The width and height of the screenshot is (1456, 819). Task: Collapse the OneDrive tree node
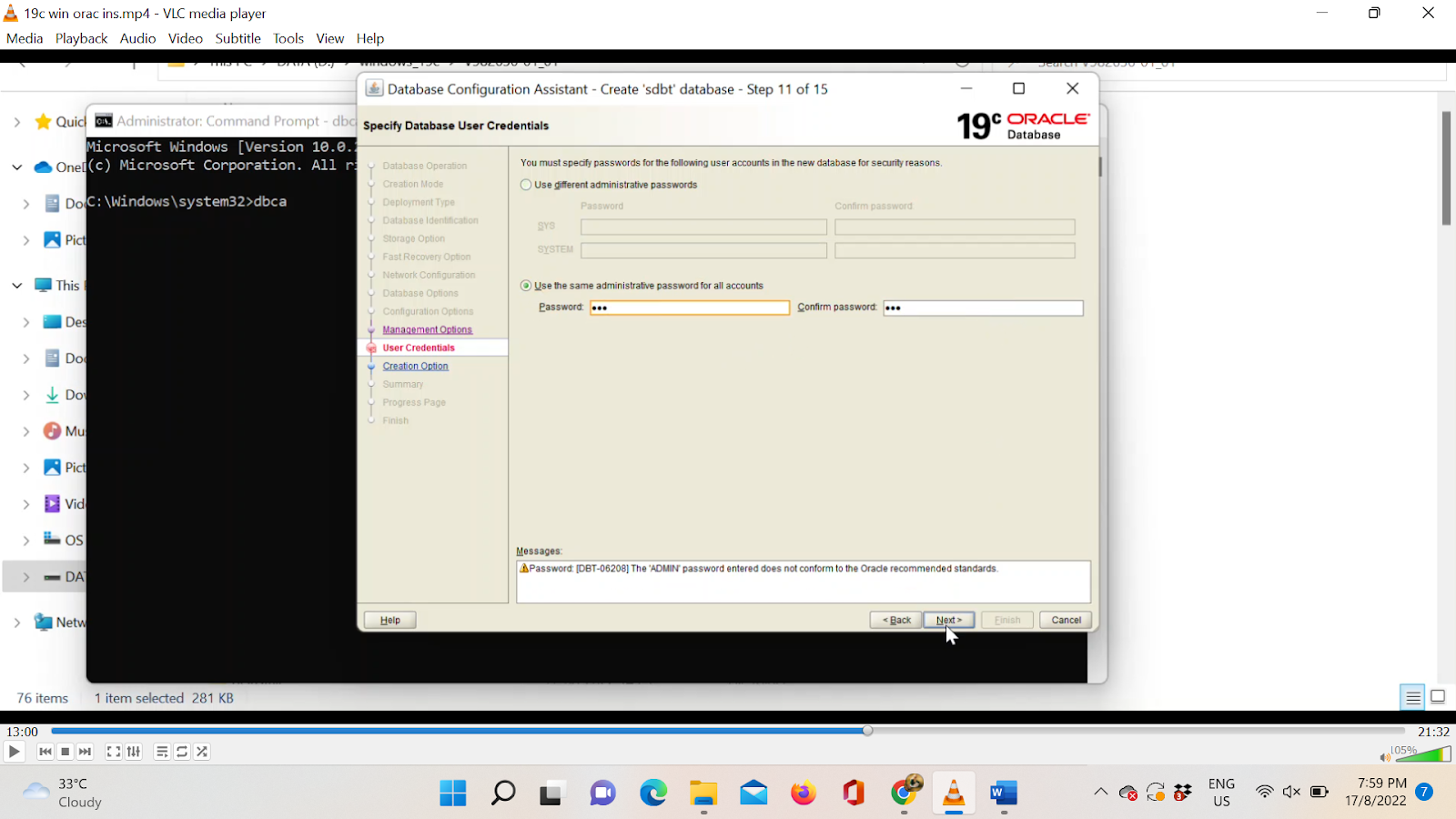[16, 167]
